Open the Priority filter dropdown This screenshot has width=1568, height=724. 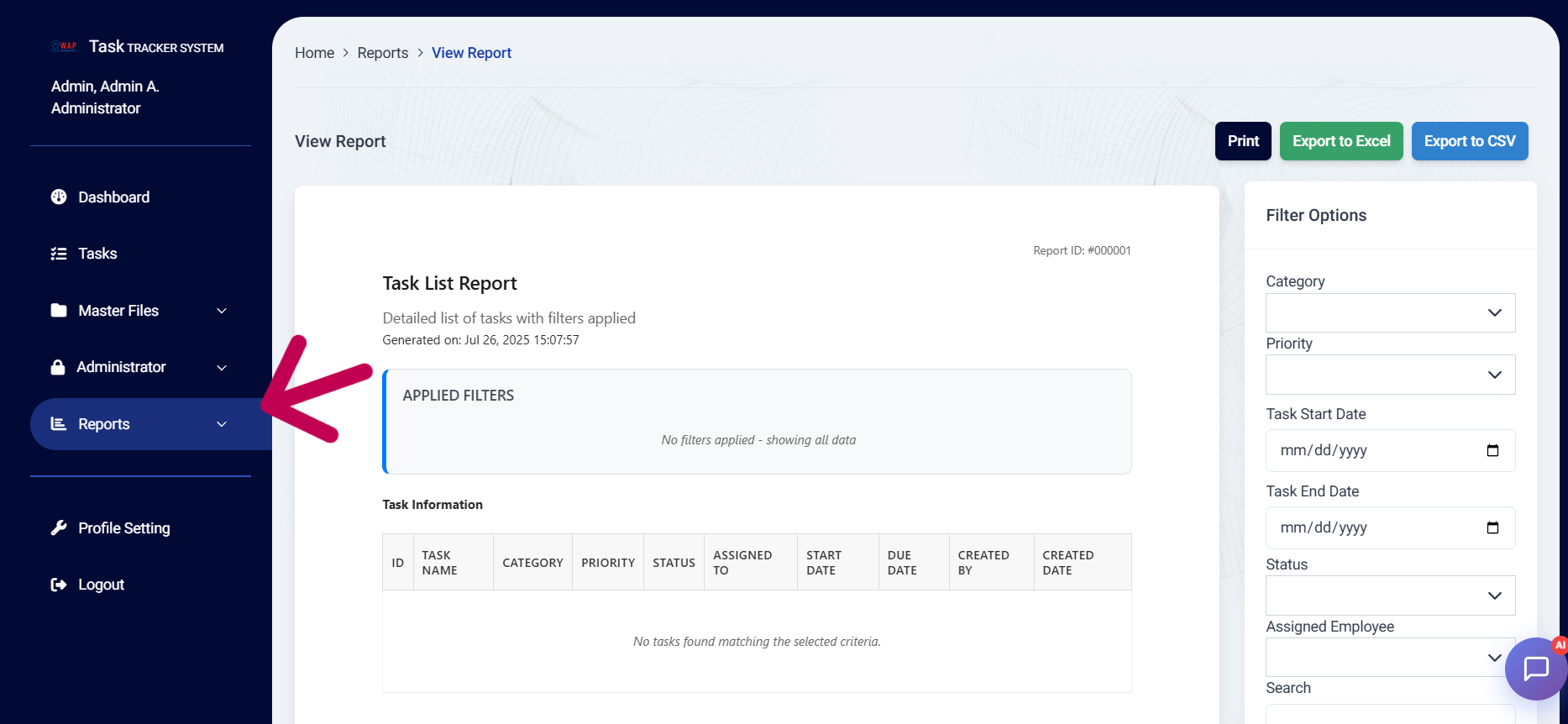(x=1390, y=375)
